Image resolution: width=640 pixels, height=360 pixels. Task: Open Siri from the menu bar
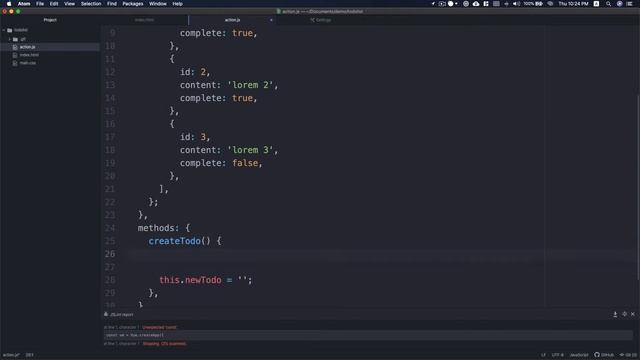click(620, 4)
